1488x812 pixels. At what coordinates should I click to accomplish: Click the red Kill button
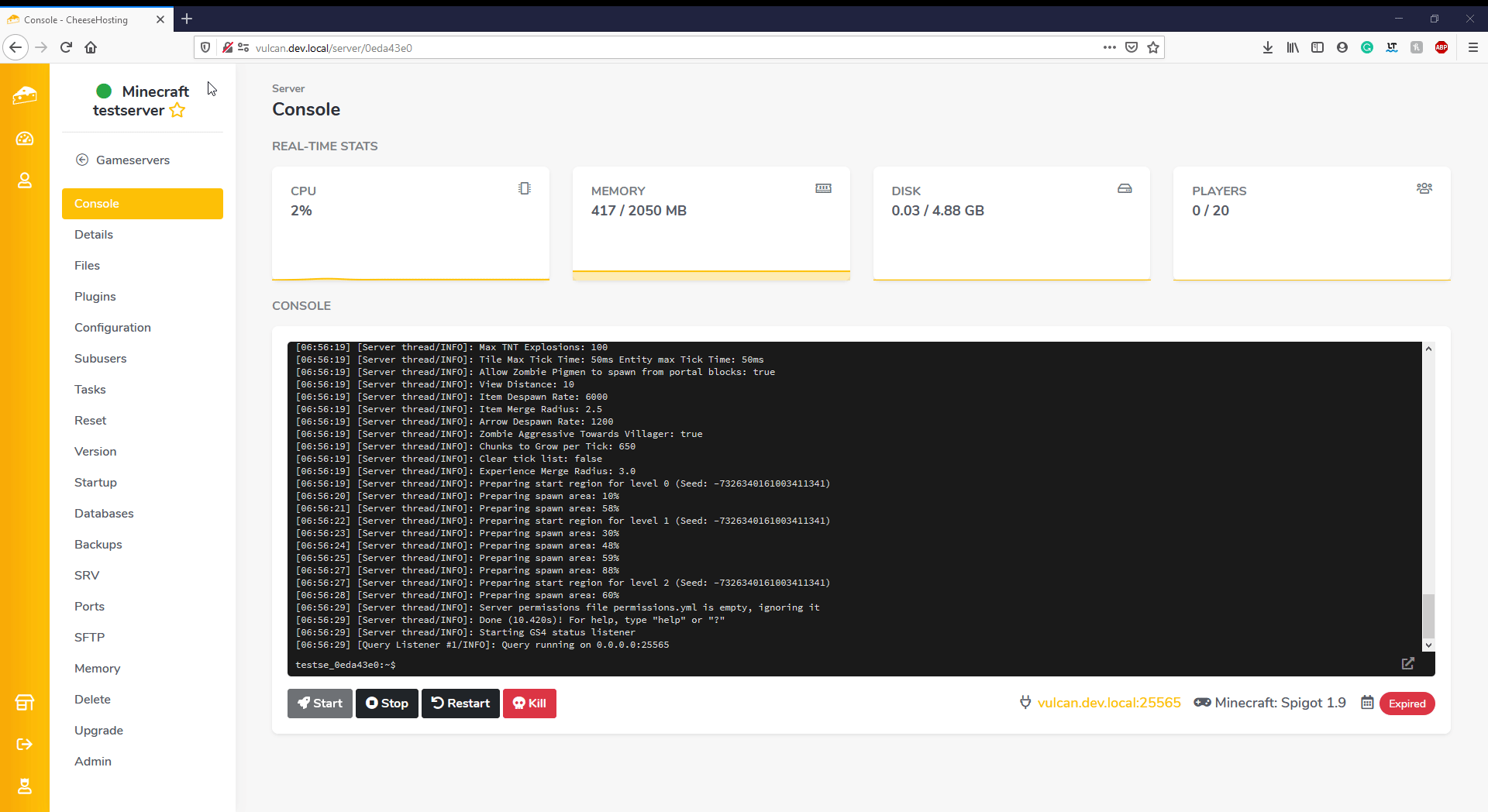pyautogui.click(x=529, y=703)
